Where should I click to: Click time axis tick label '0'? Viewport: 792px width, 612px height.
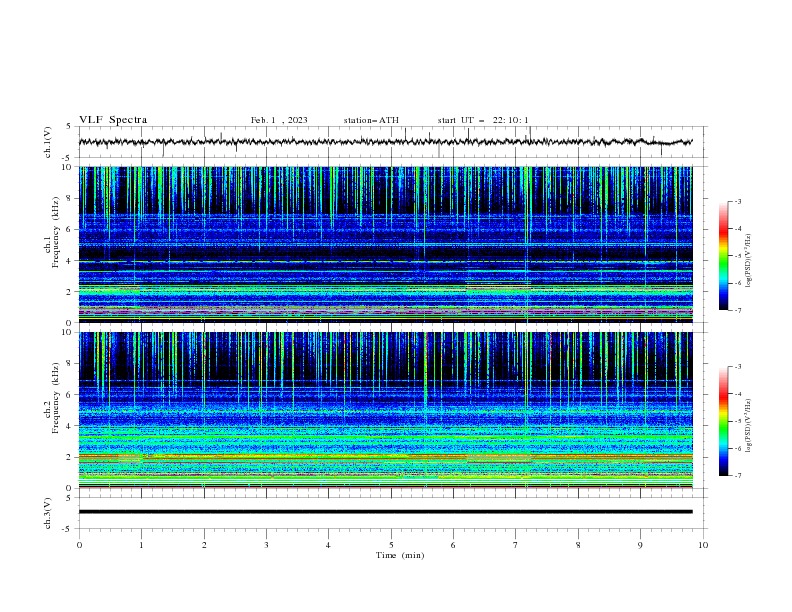click(x=79, y=545)
